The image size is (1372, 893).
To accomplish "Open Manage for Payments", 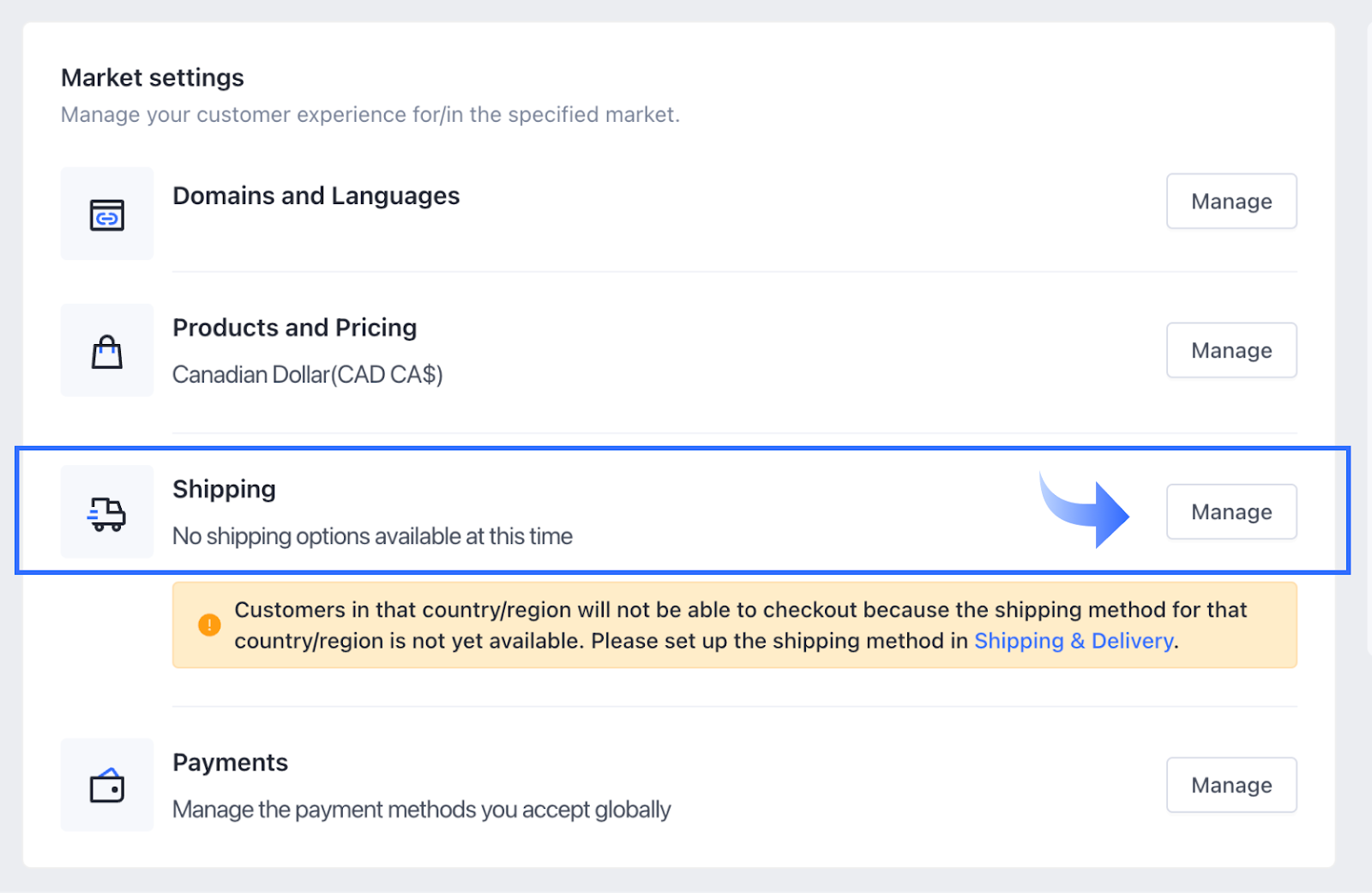I will pos(1231,785).
